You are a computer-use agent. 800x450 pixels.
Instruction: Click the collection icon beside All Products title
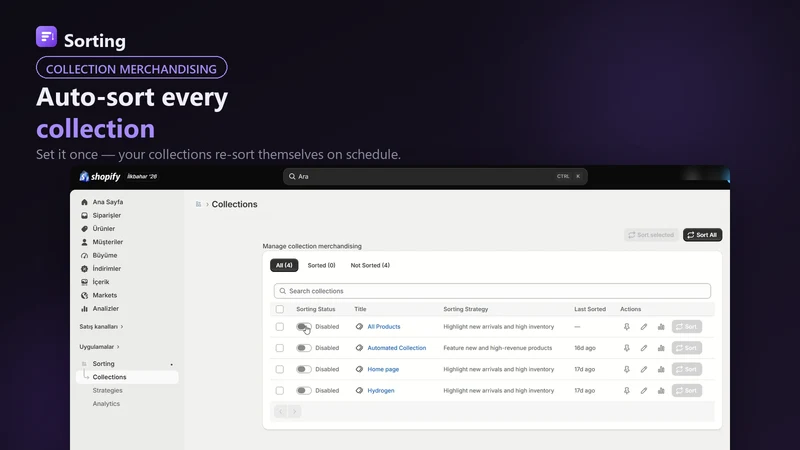tap(359, 327)
